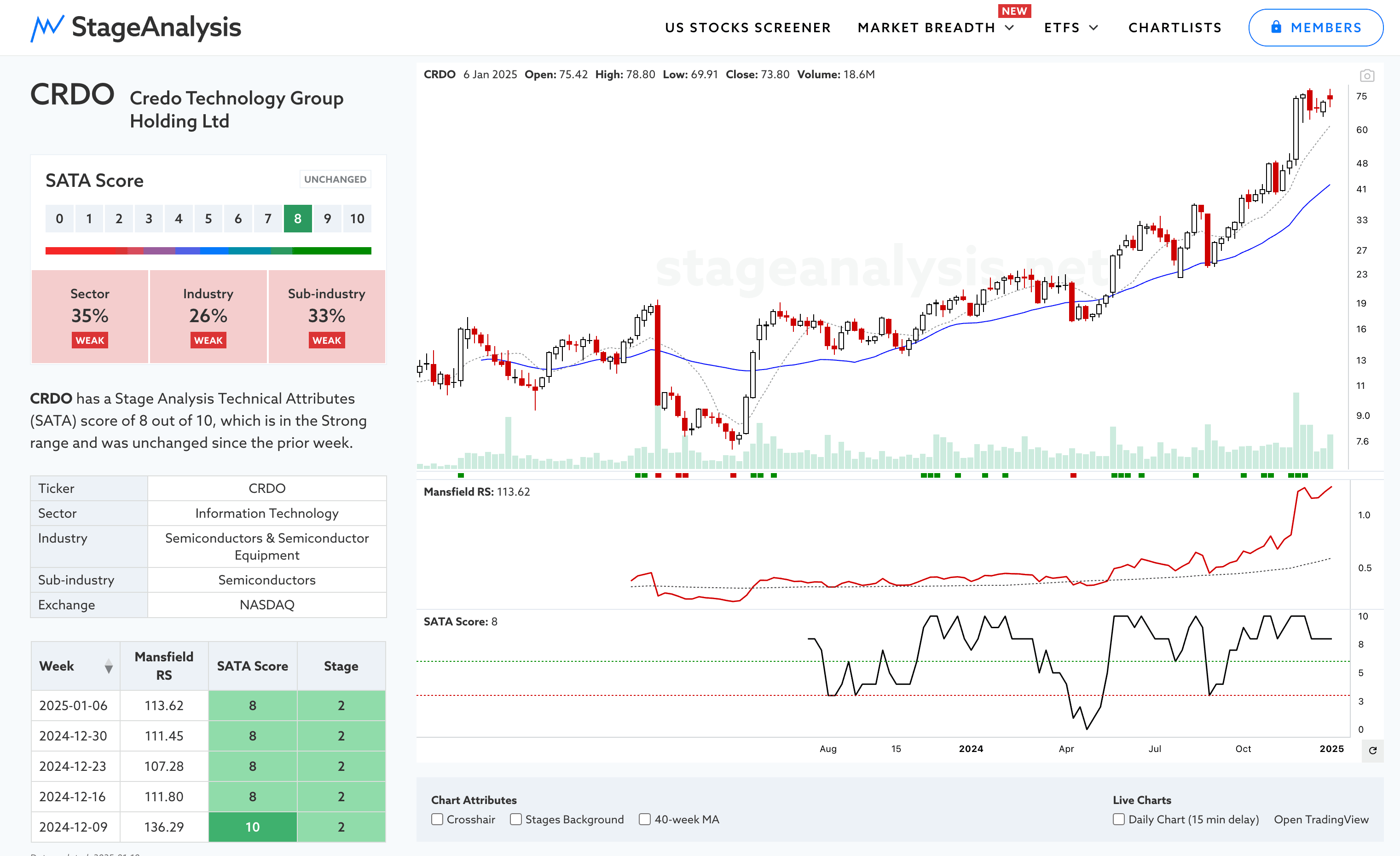
Task: Click the 2025 label on time axis
Action: (x=1331, y=749)
